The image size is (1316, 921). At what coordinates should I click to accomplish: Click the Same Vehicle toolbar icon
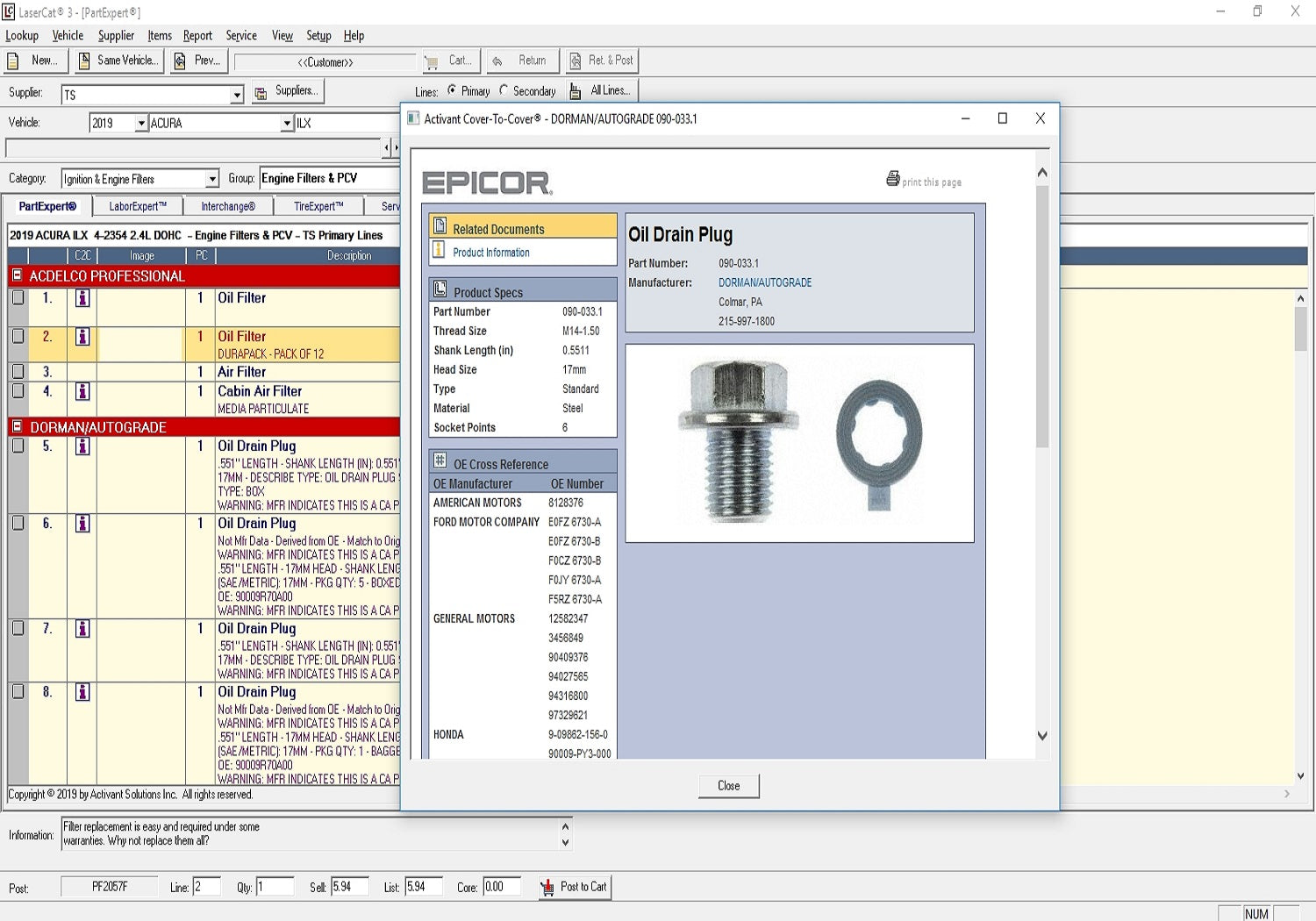coord(85,61)
